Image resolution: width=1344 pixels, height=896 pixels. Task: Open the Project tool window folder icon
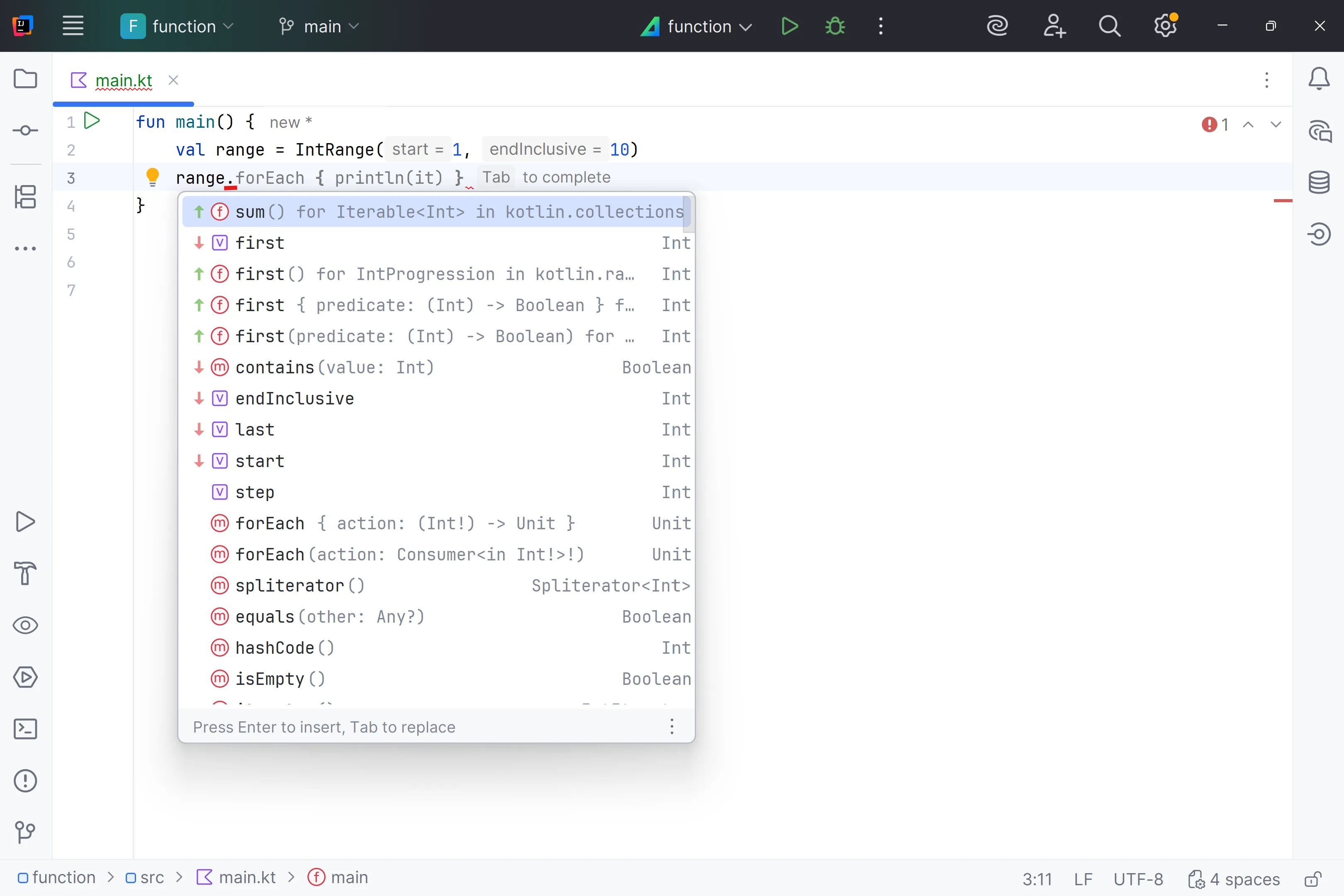25,79
